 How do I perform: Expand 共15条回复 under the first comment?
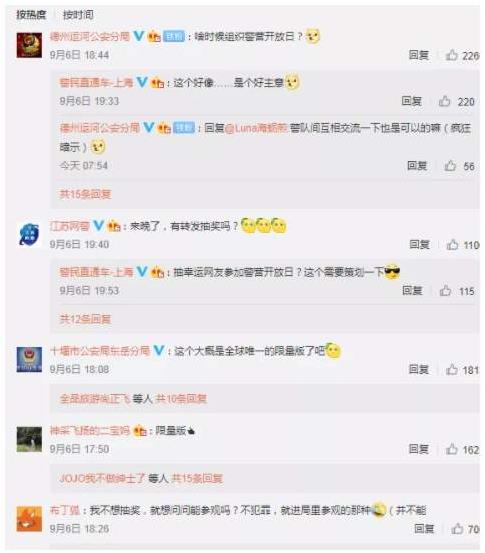[85, 194]
